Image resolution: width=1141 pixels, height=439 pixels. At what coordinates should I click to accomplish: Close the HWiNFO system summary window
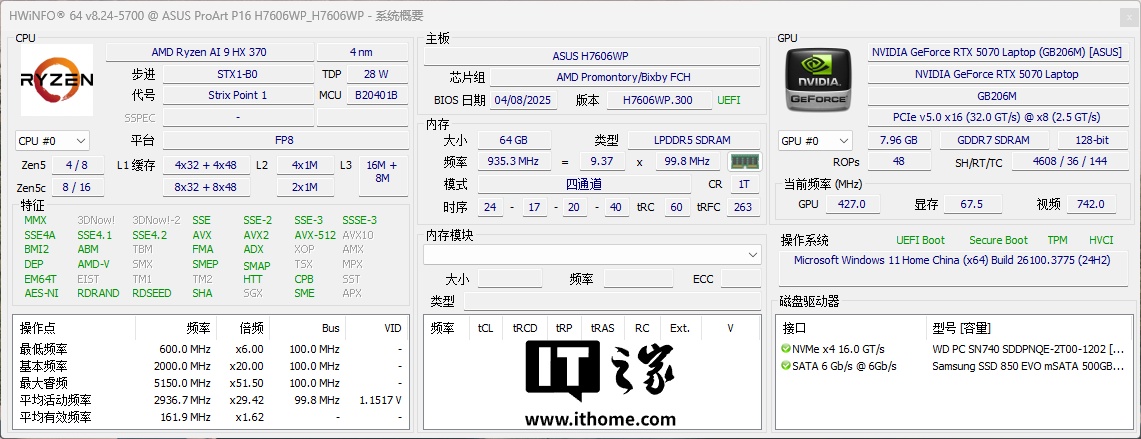(x=1118, y=15)
